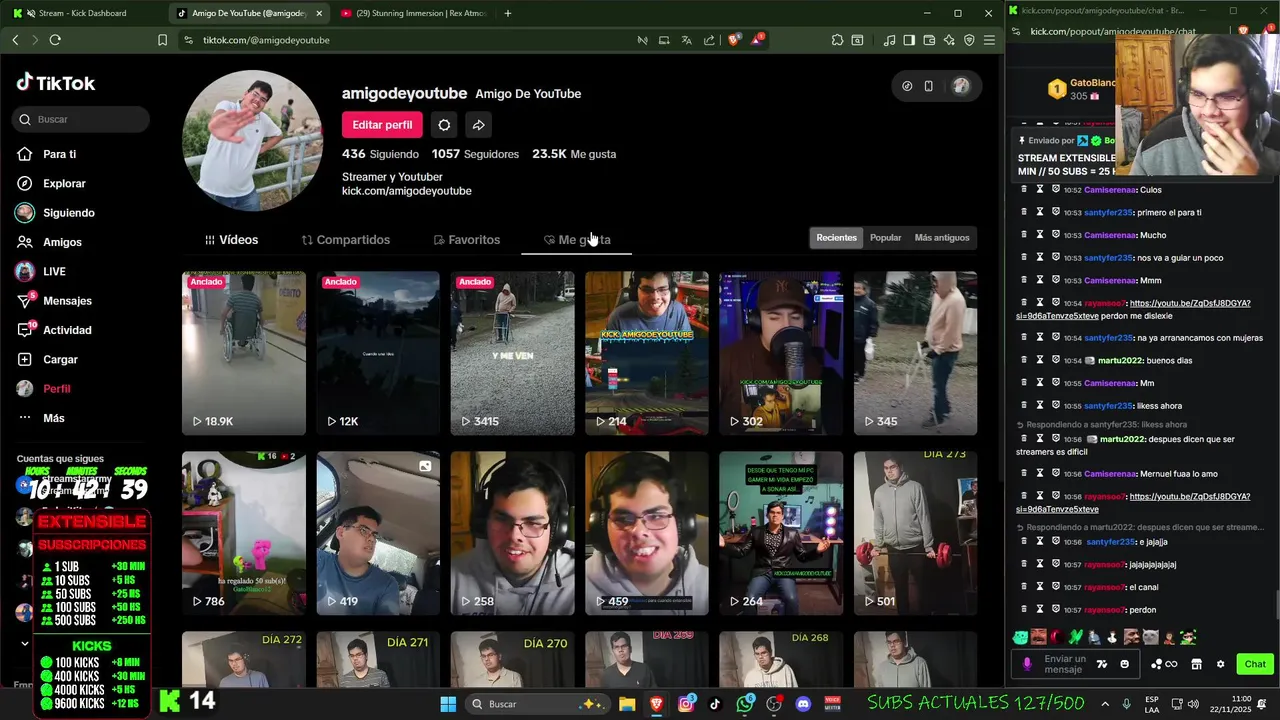Open TikTok logo home link
This screenshot has height=720, width=1280.
tap(56, 83)
